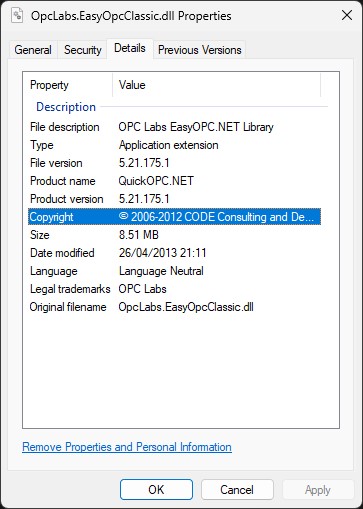
Task: Select the Type property row
Action: coord(174,145)
